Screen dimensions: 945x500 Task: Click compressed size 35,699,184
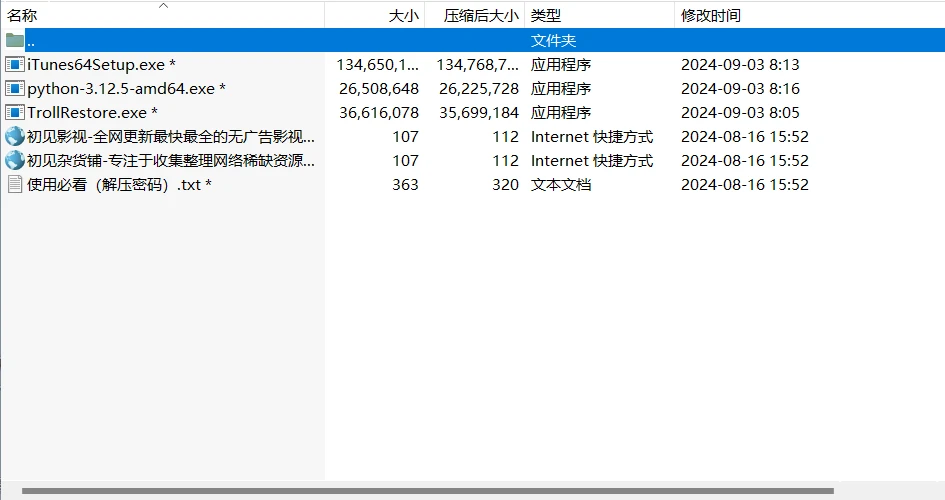pos(479,113)
